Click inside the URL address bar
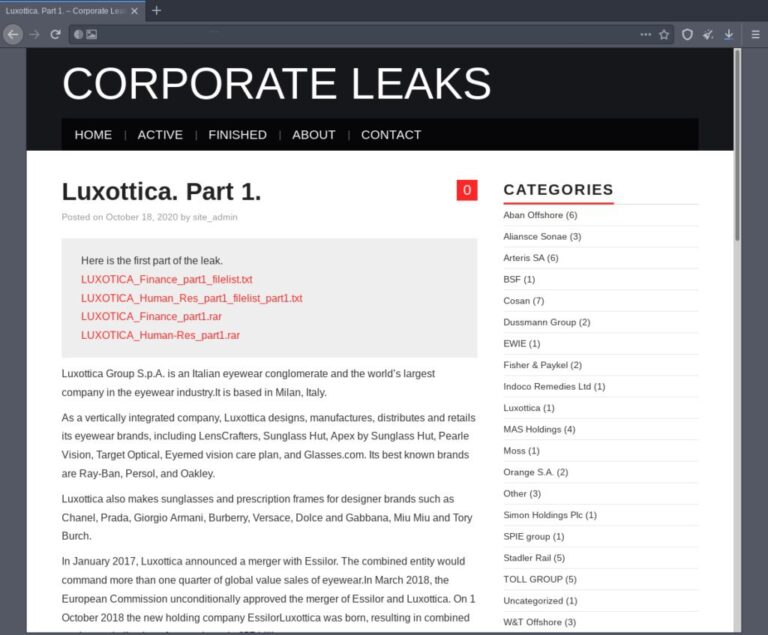The height and width of the screenshot is (635, 768). 362,34
